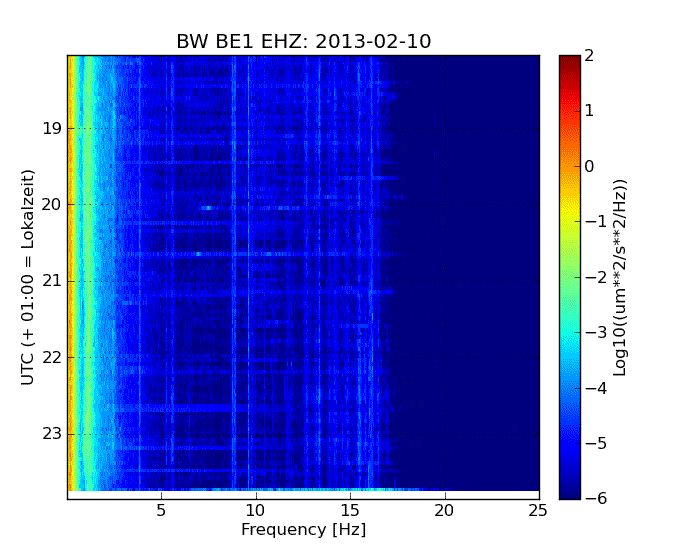Viewport: 673px width, 554px height.
Task: Click the x-axis tick label '10'
Action: (255, 510)
